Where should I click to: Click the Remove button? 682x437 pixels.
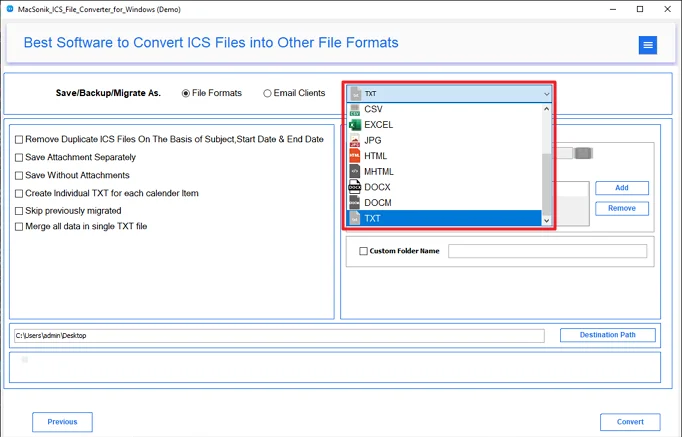tap(622, 208)
